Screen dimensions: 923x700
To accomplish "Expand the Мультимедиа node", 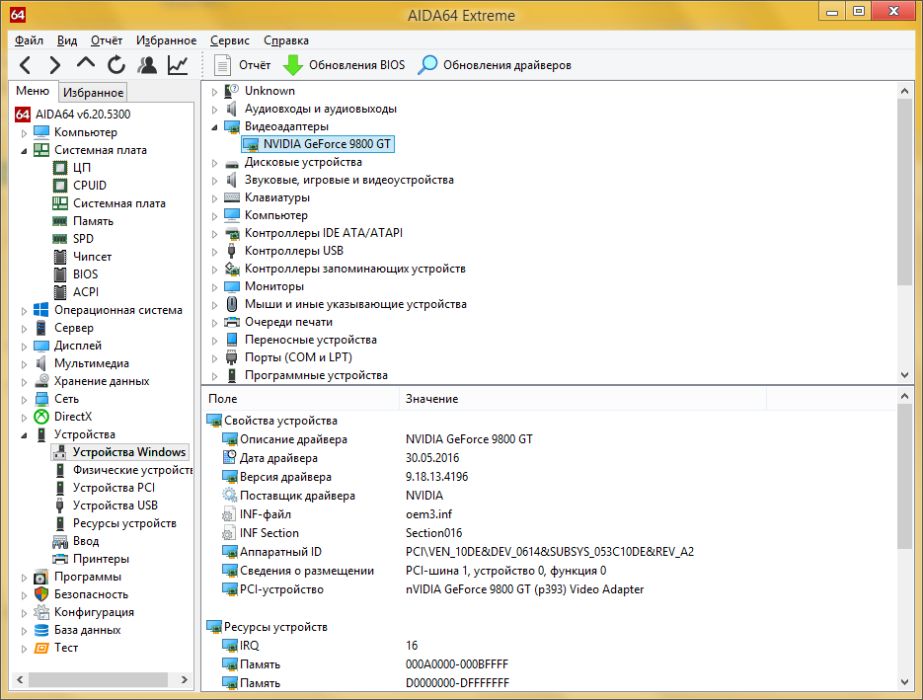I will (x=24, y=364).
